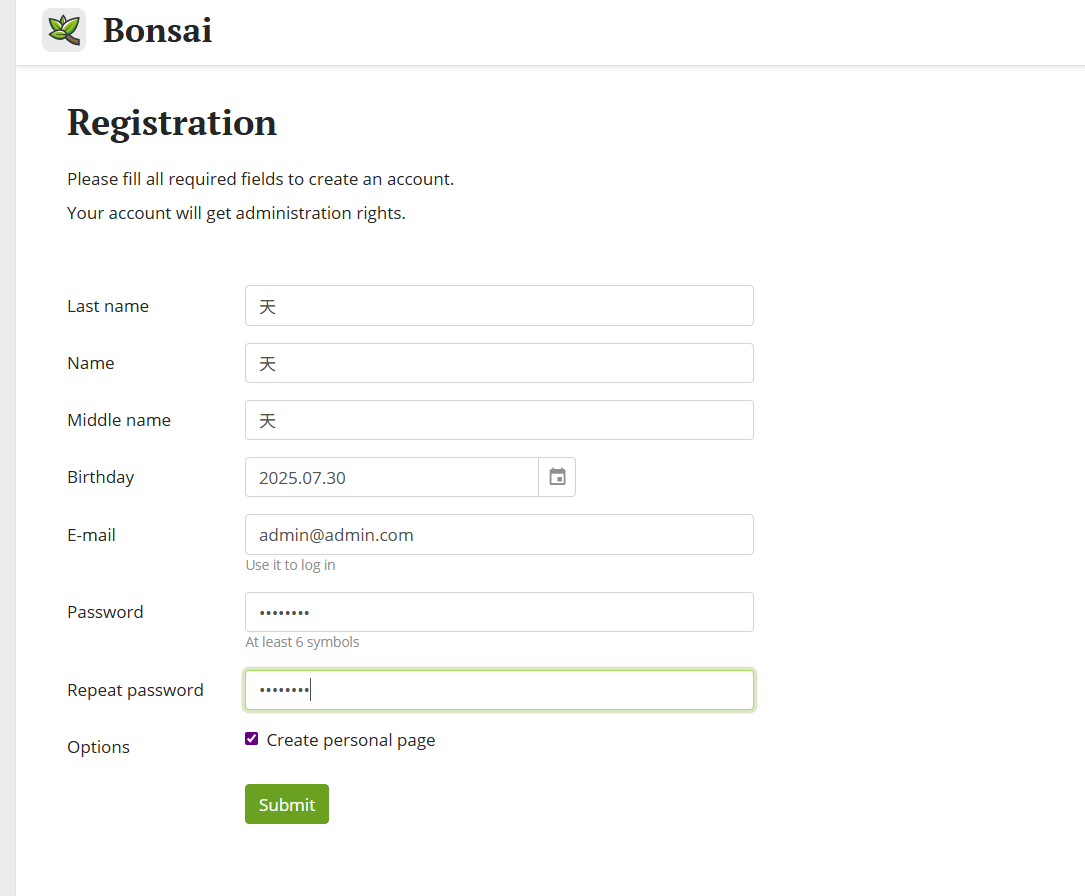This screenshot has height=896, width=1085.
Task: Click the Password label text
Action: click(x=105, y=612)
